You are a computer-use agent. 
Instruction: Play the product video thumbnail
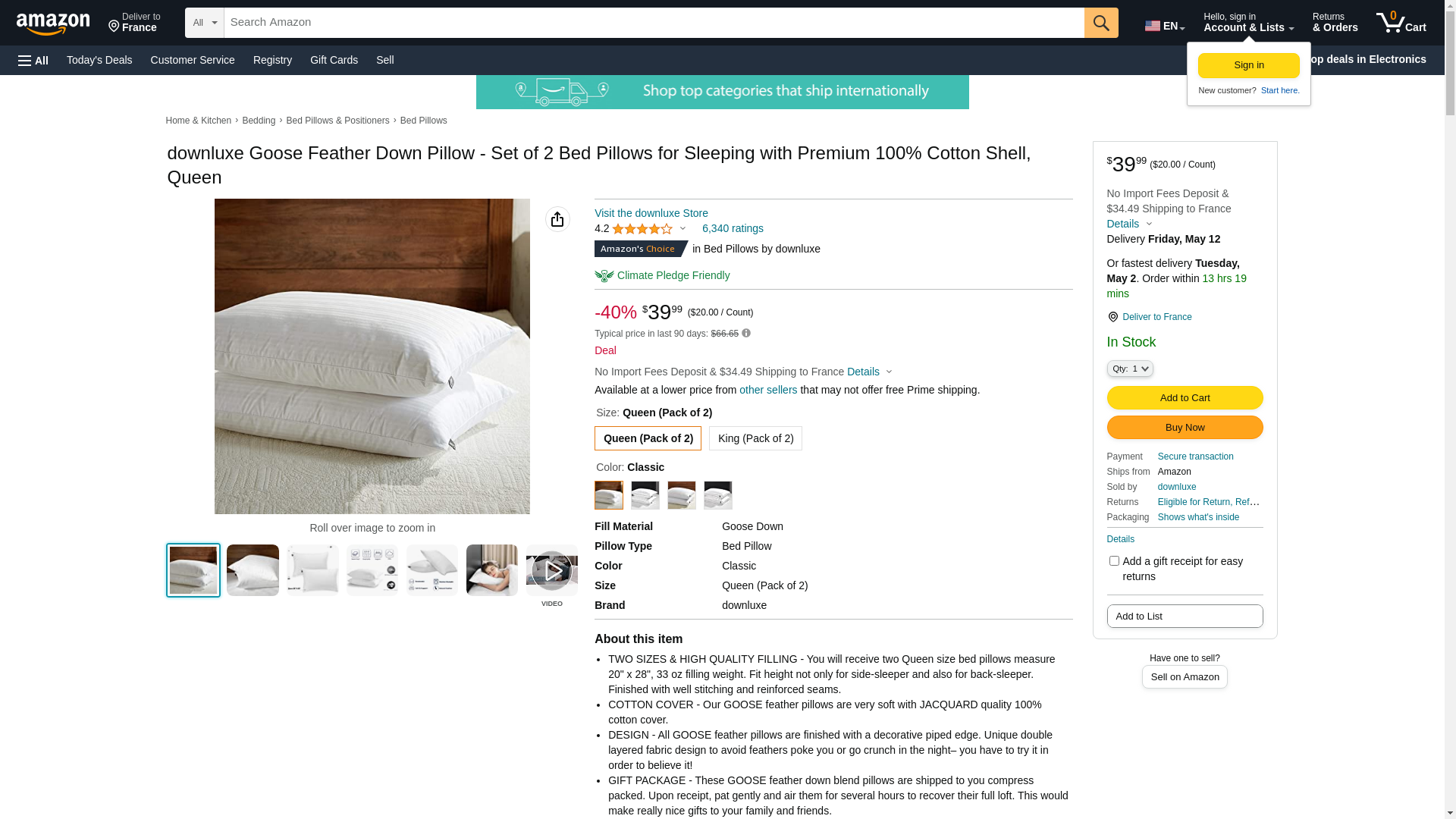pyautogui.click(x=552, y=570)
